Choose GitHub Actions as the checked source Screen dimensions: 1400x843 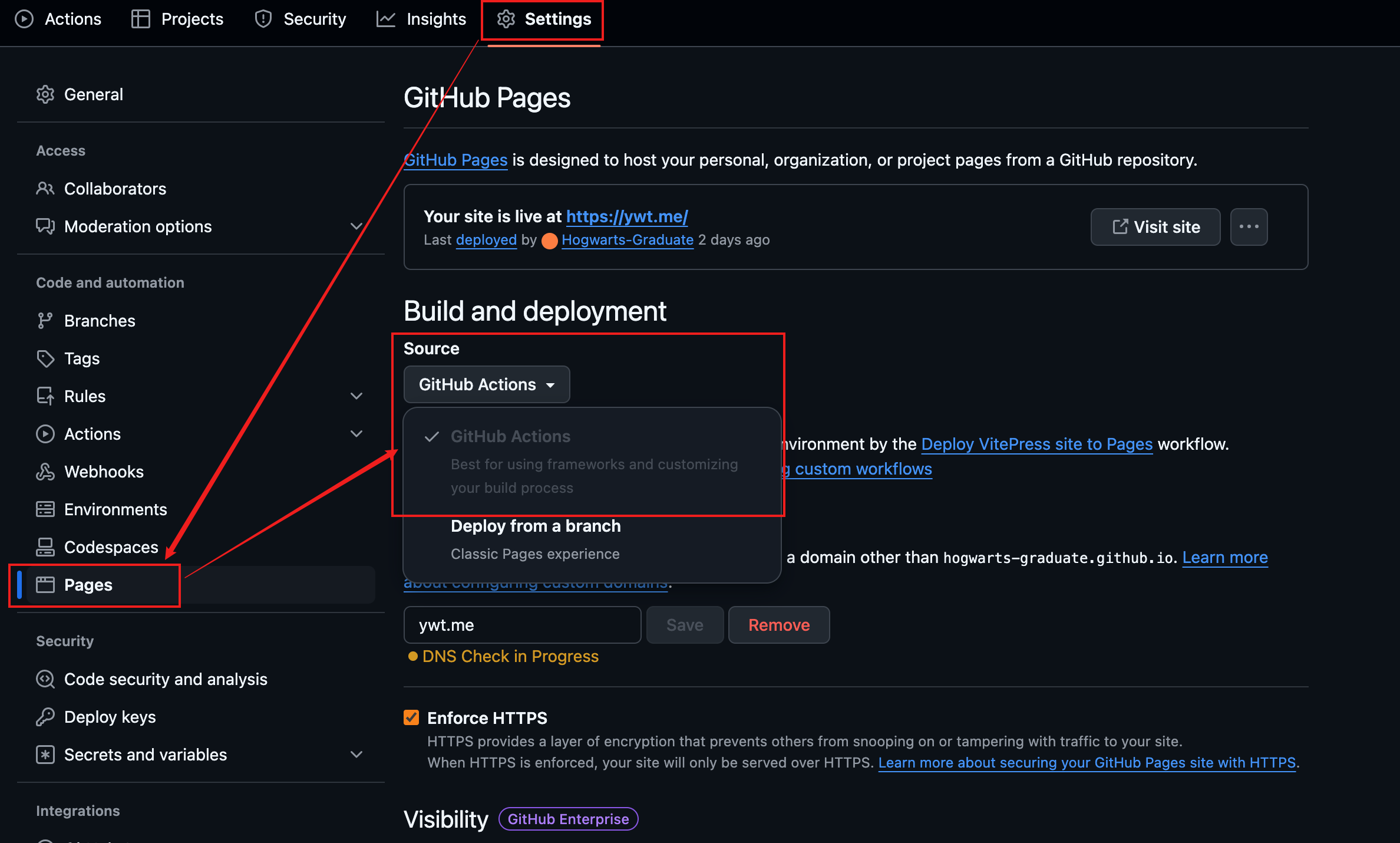pos(510,436)
